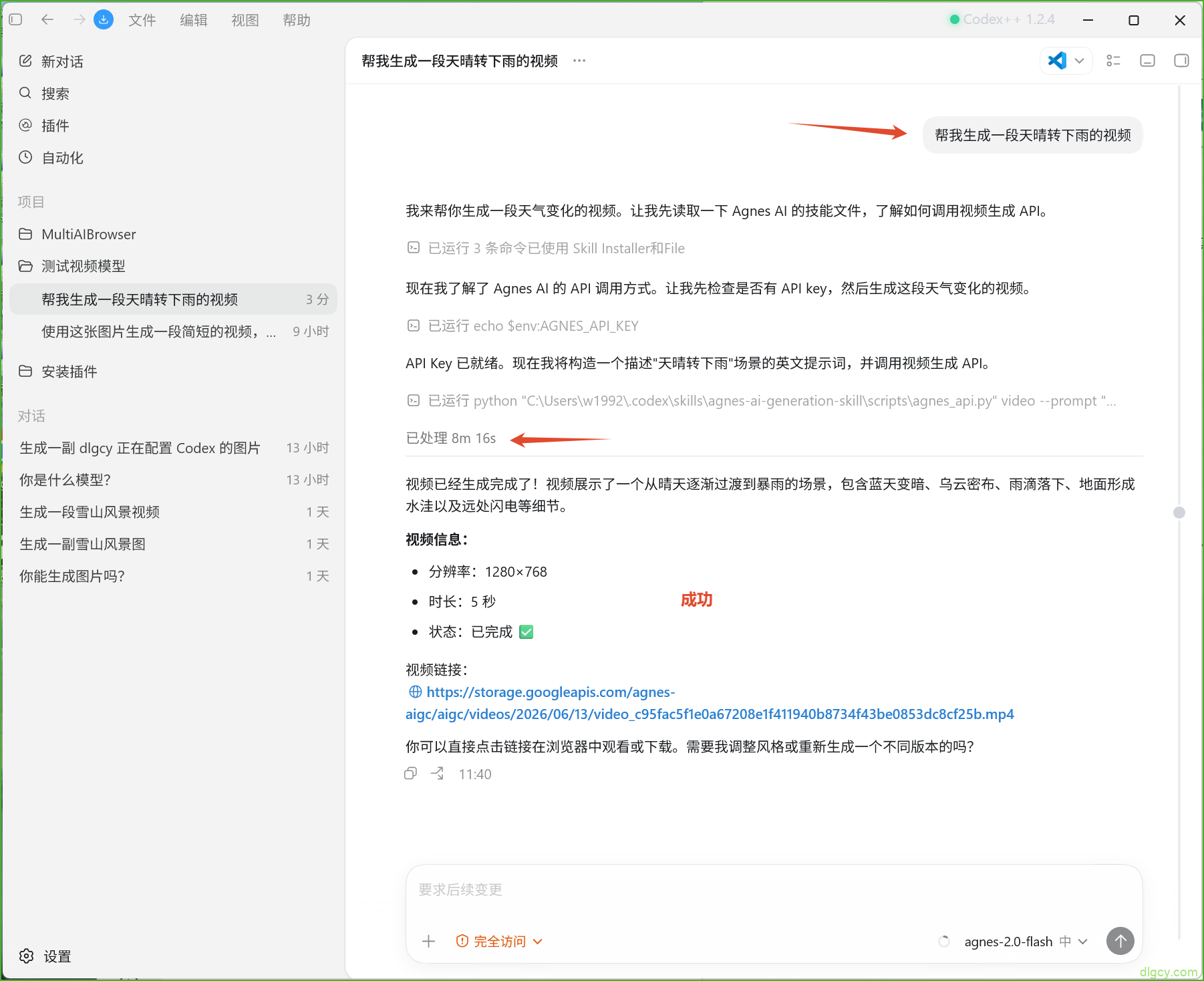Open the 自动化 section
Screen dimensions: 1204x981
174,158
